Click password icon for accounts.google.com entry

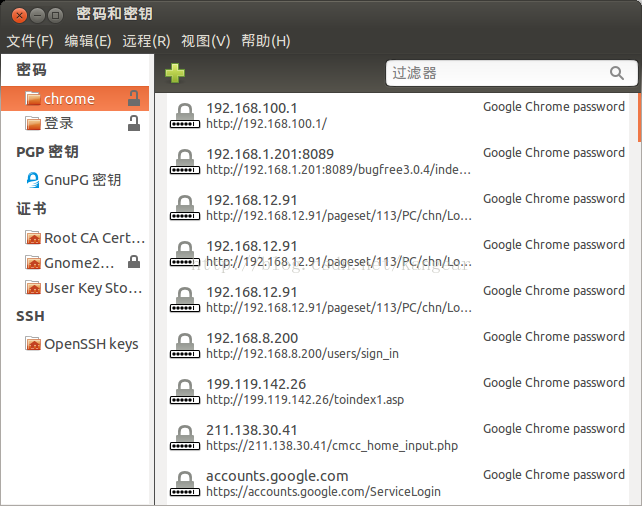click(x=185, y=484)
